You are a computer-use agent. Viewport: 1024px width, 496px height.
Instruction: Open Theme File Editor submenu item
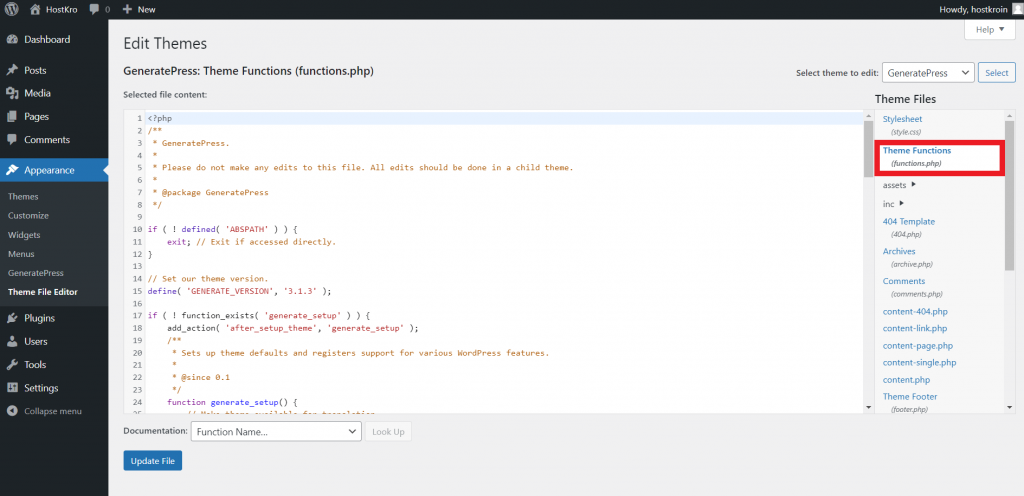pyautogui.click(x=43, y=292)
